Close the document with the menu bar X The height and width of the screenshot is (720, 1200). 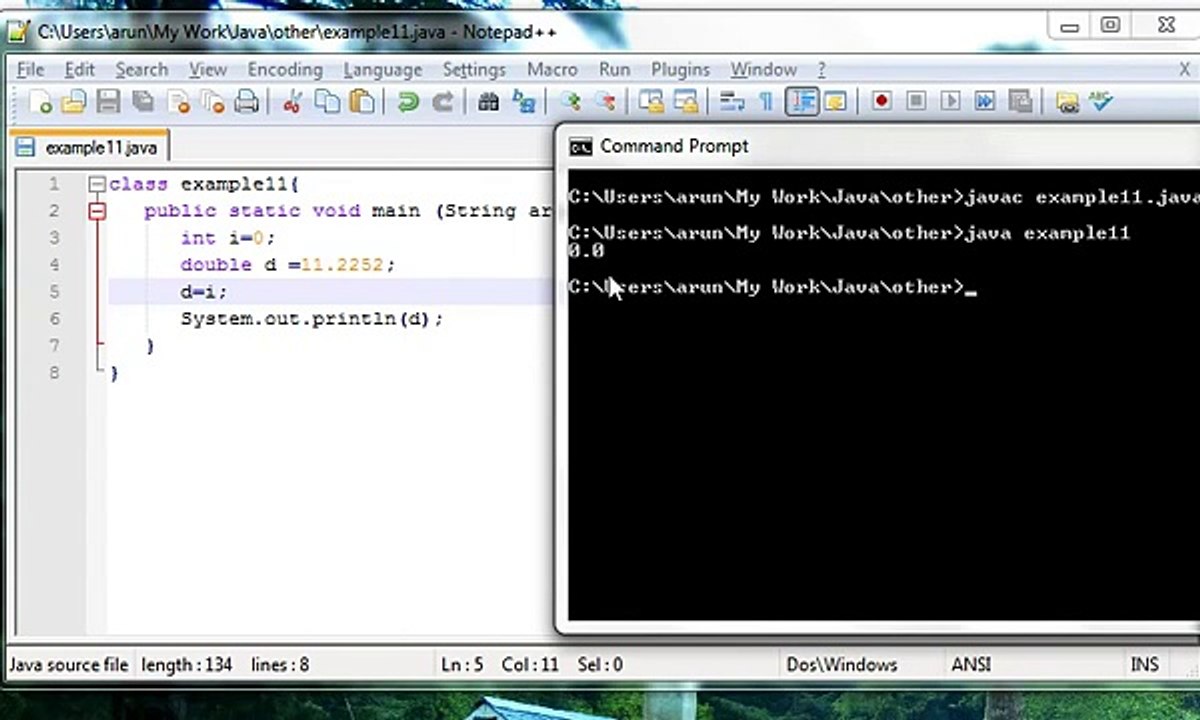[1185, 69]
